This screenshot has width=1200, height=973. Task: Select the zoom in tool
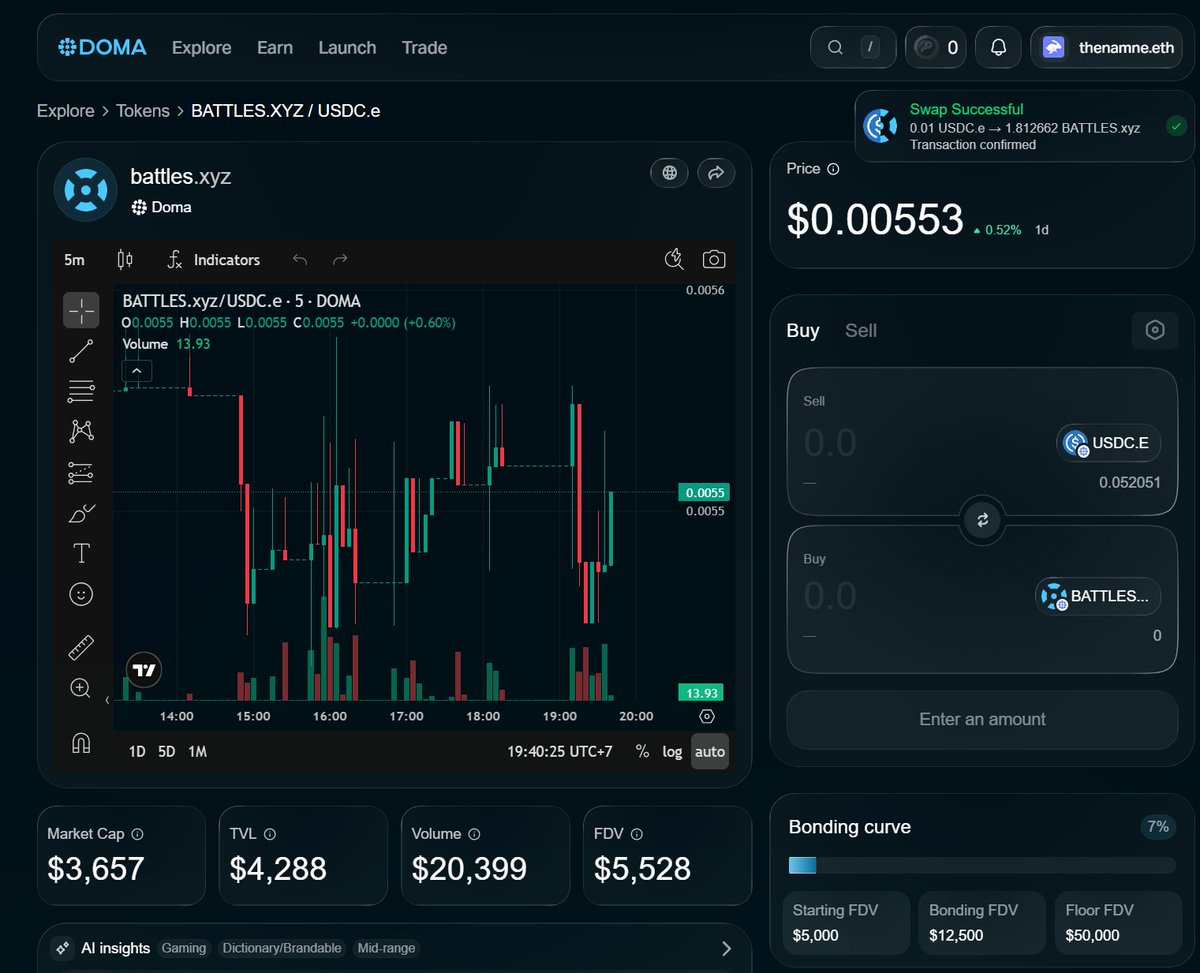81,688
